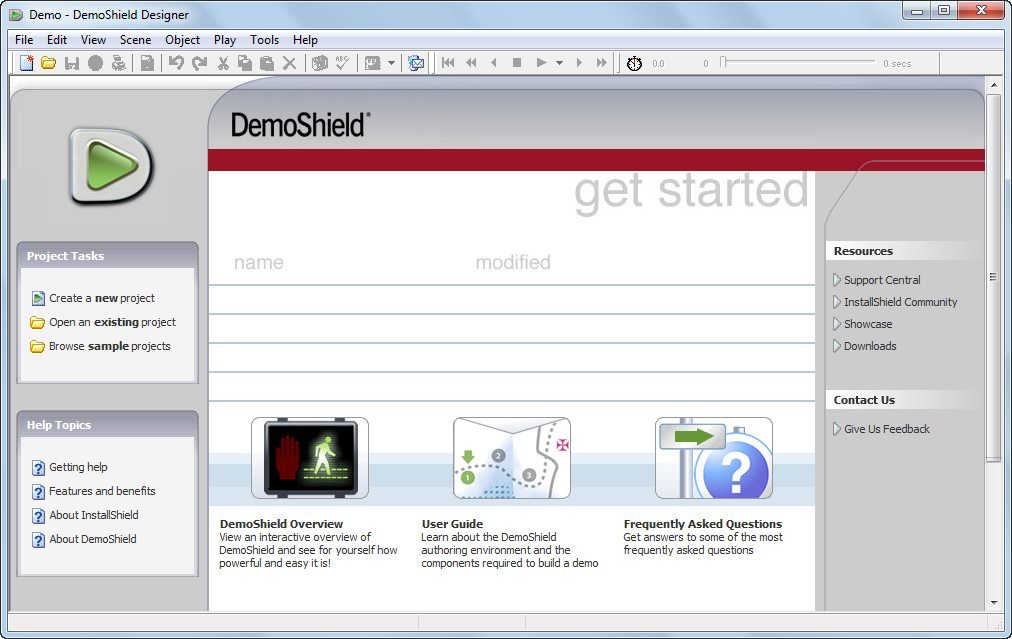Click the Redo arrow icon

tap(199, 63)
